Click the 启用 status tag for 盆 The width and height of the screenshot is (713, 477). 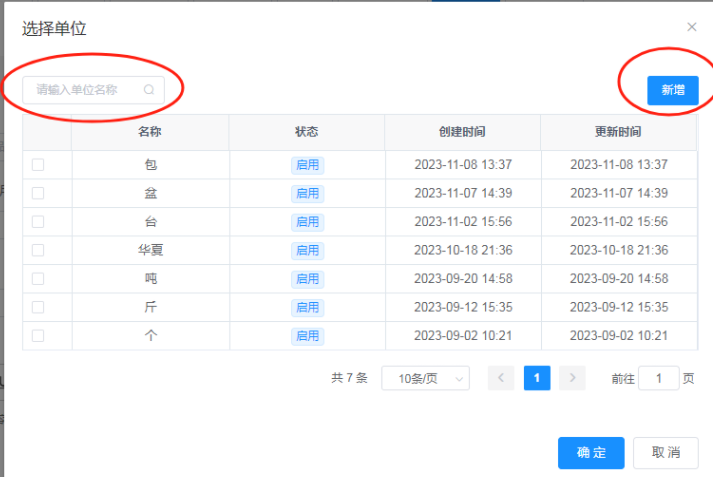pos(307,193)
